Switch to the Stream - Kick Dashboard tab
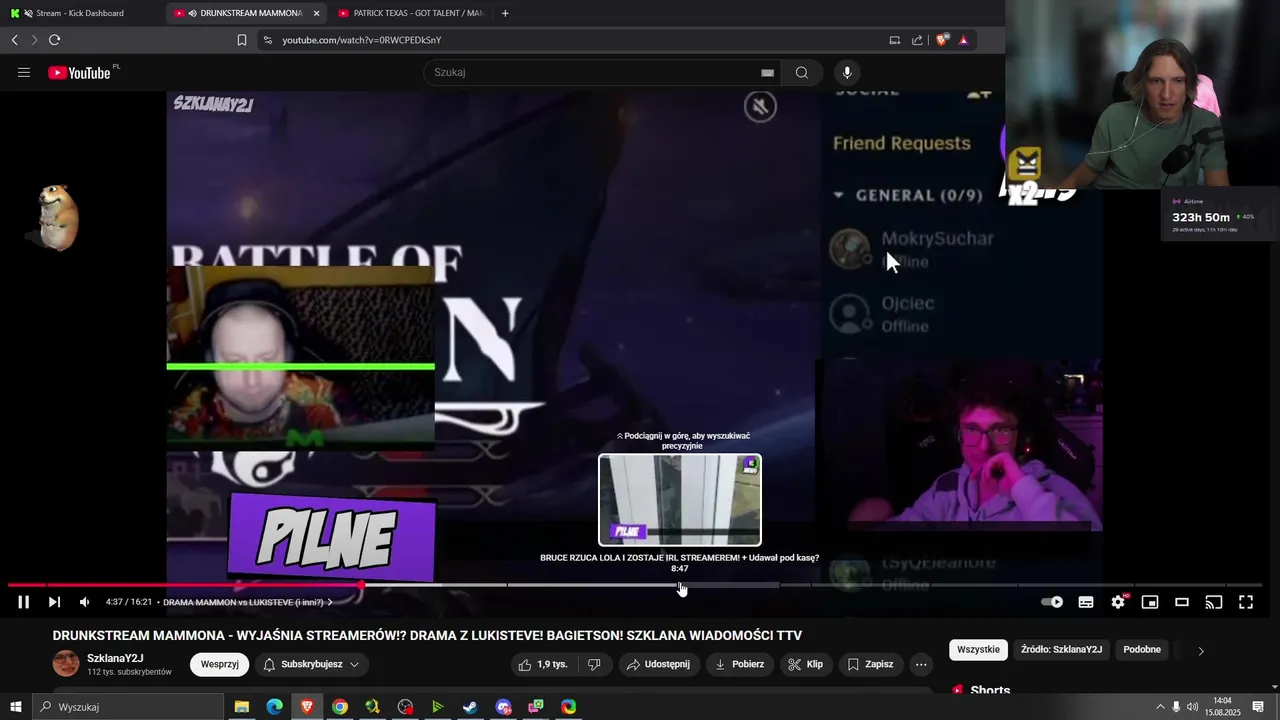Viewport: 1280px width, 720px height. point(80,13)
